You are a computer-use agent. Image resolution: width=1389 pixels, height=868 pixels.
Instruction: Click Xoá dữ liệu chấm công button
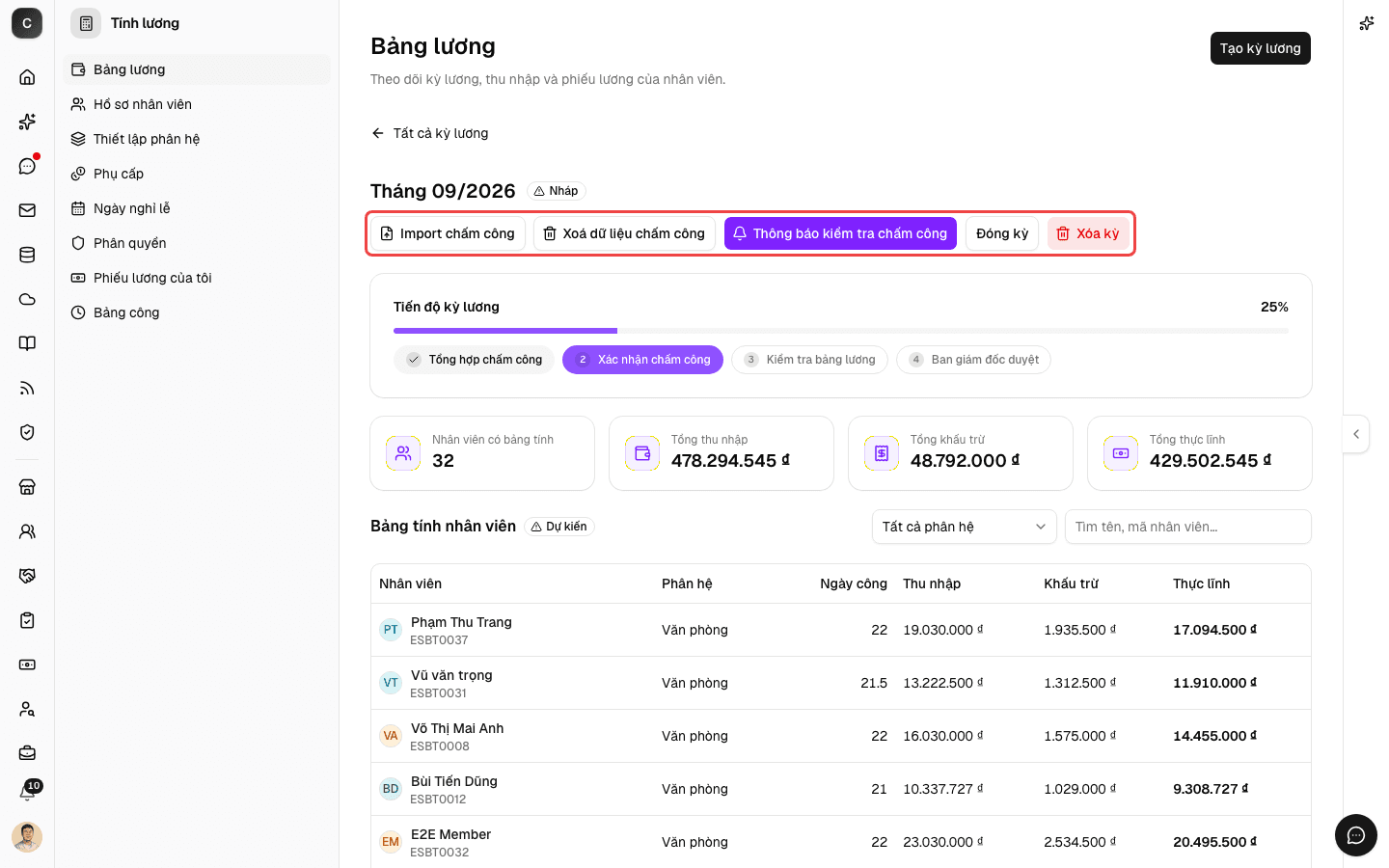tap(624, 233)
